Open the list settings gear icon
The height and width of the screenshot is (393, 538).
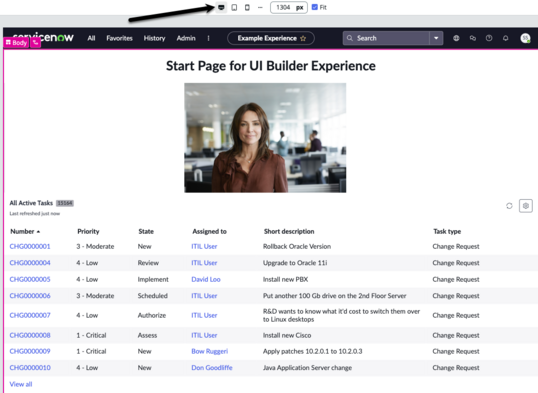[526, 206]
